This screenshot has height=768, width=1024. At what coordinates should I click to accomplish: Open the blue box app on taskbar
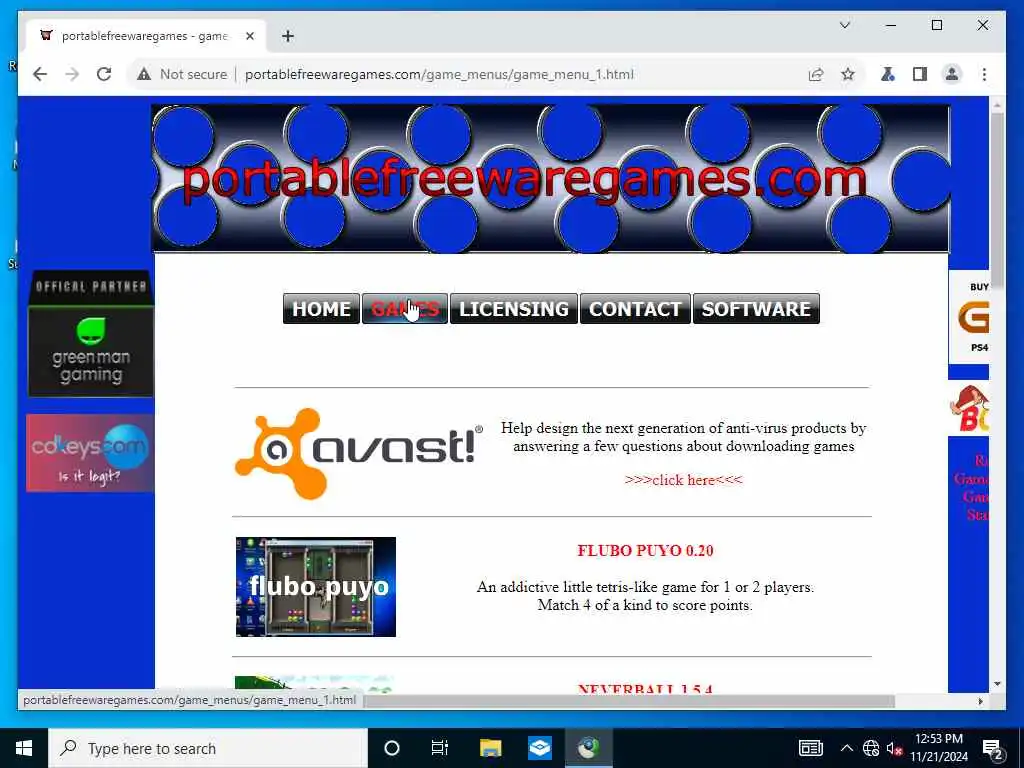tap(540, 748)
